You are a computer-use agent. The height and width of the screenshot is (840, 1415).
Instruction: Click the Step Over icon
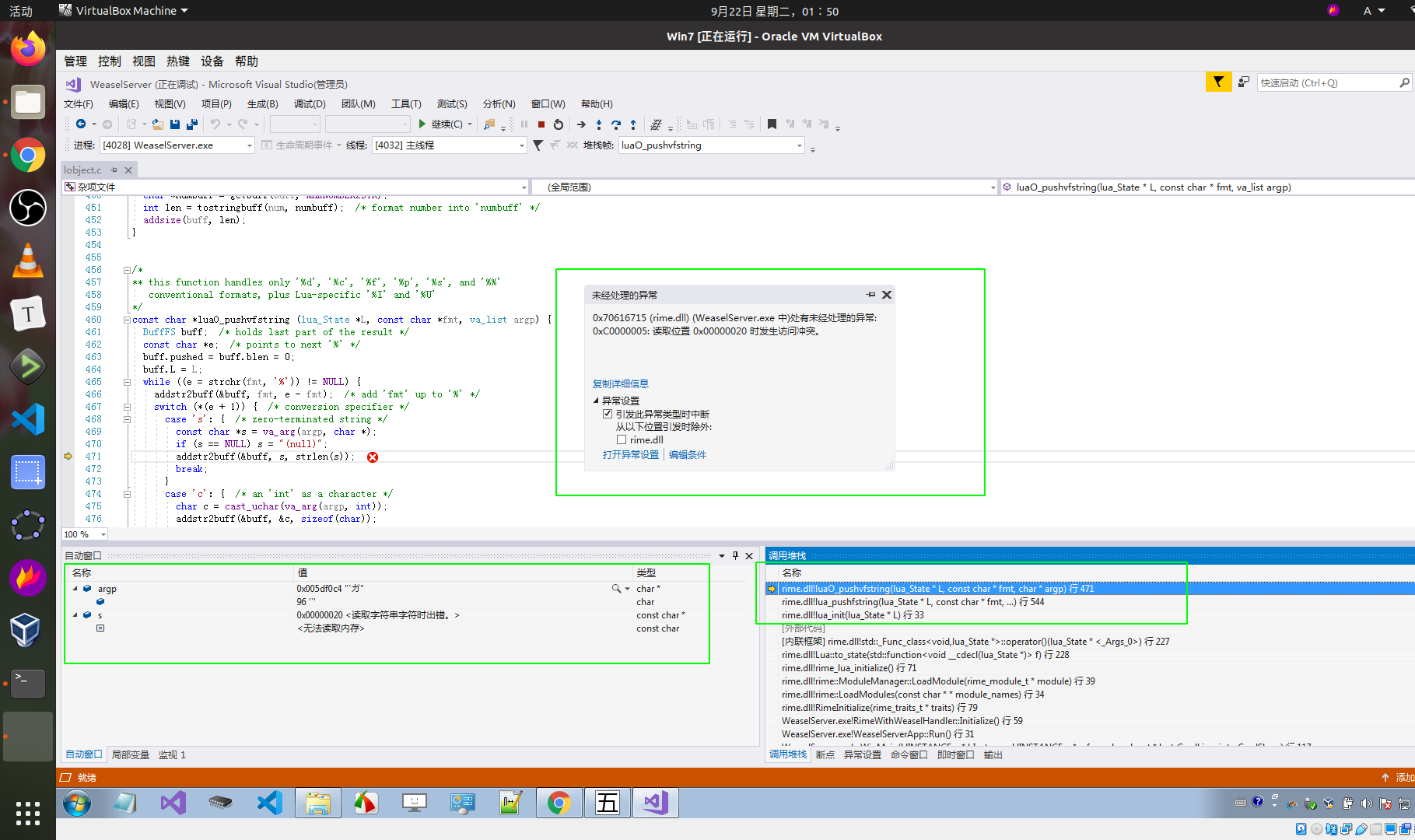(x=615, y=124)
